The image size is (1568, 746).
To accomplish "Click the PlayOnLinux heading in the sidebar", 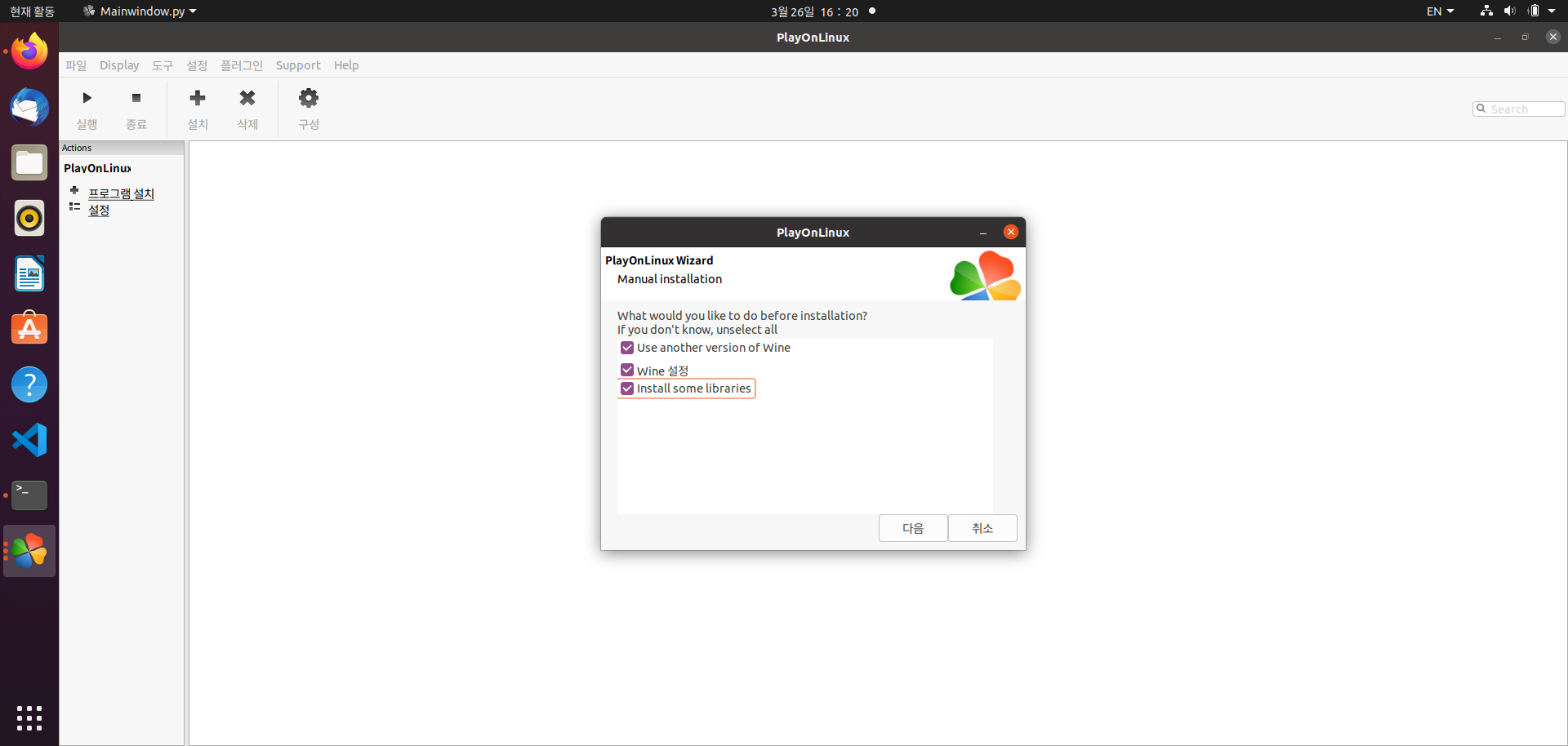I will tap(97, 168).
